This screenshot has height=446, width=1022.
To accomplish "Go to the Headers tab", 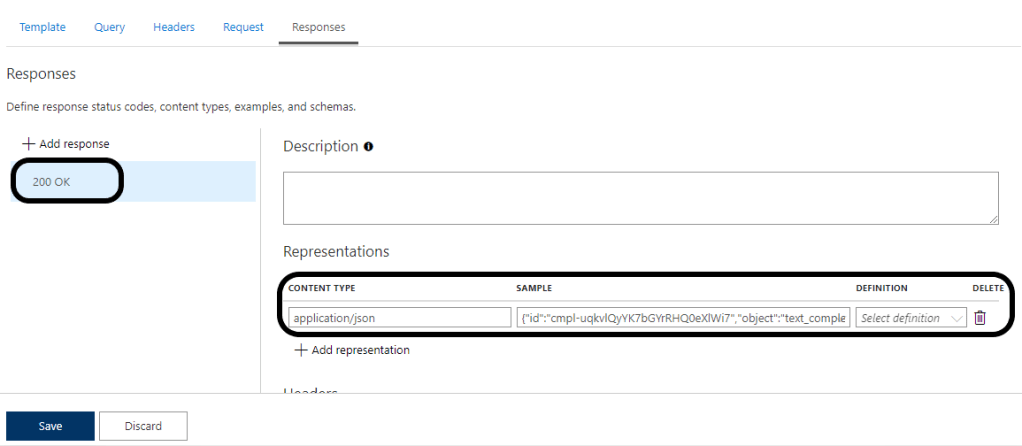I will (174, 27).
